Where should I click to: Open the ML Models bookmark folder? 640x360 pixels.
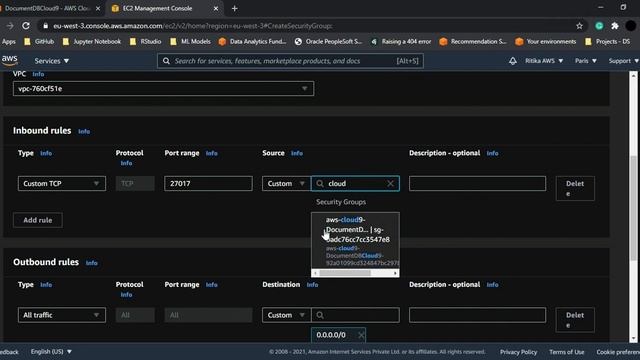pos(190,41)
